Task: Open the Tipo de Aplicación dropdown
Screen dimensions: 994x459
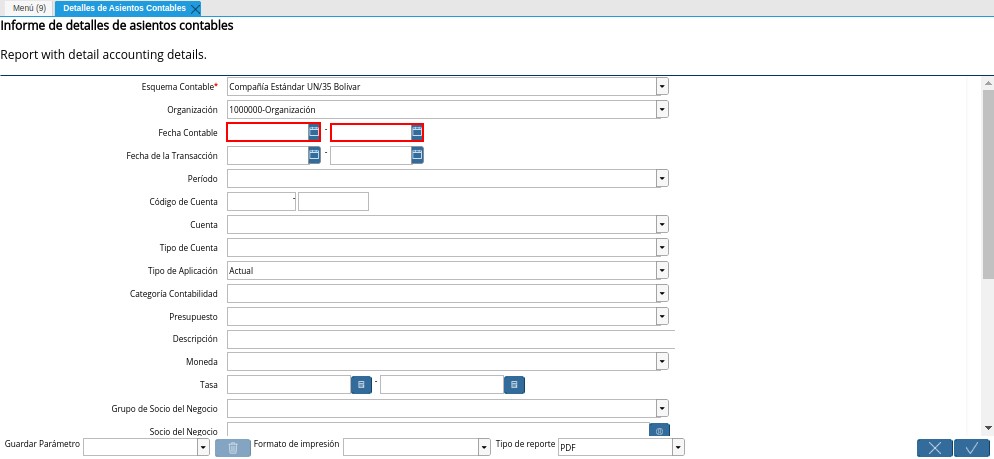Action: (662, 271)
